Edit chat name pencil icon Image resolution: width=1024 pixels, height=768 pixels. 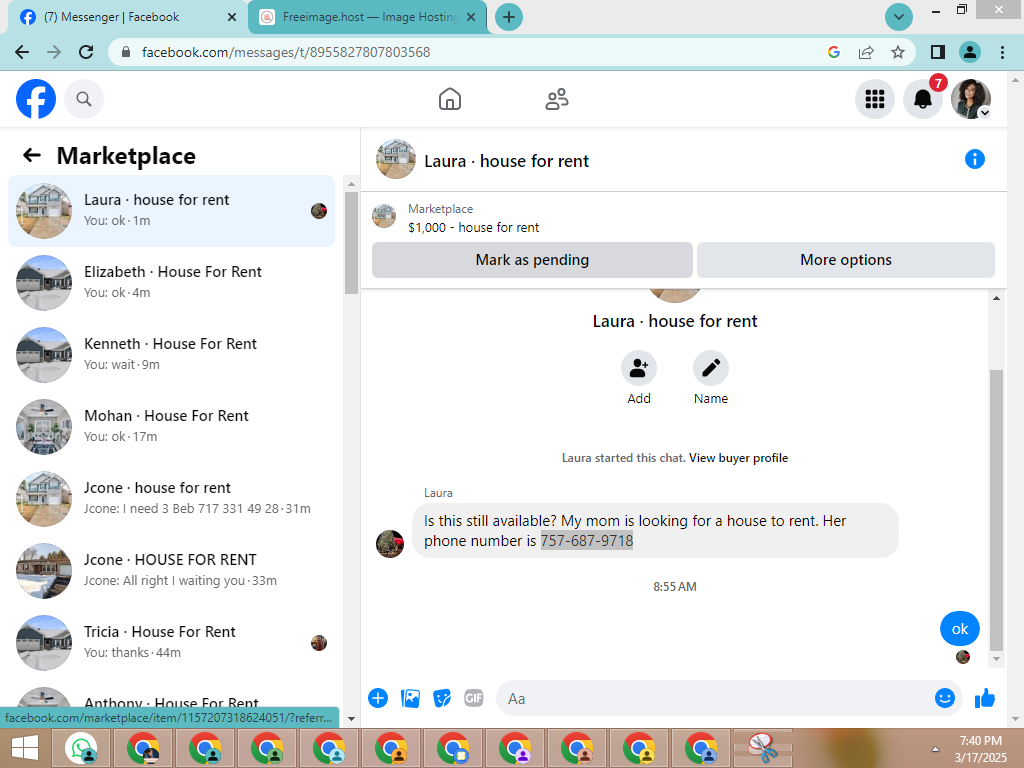[711, 369]
